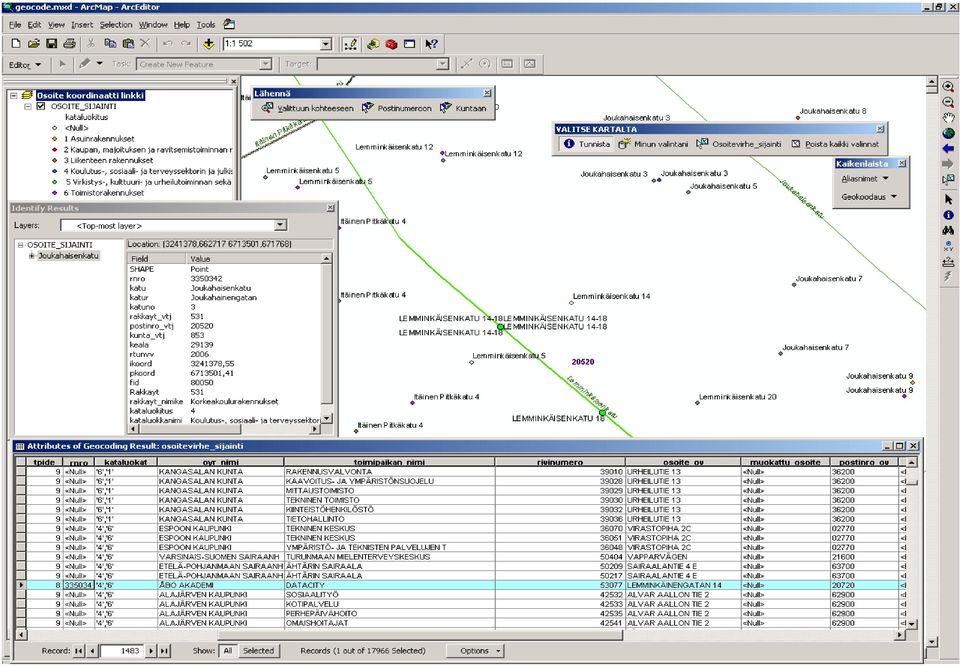Click the Postinumeroon button
Viewport: 960px width, 667px height.
pyautogui.click(x=397, y=108)
